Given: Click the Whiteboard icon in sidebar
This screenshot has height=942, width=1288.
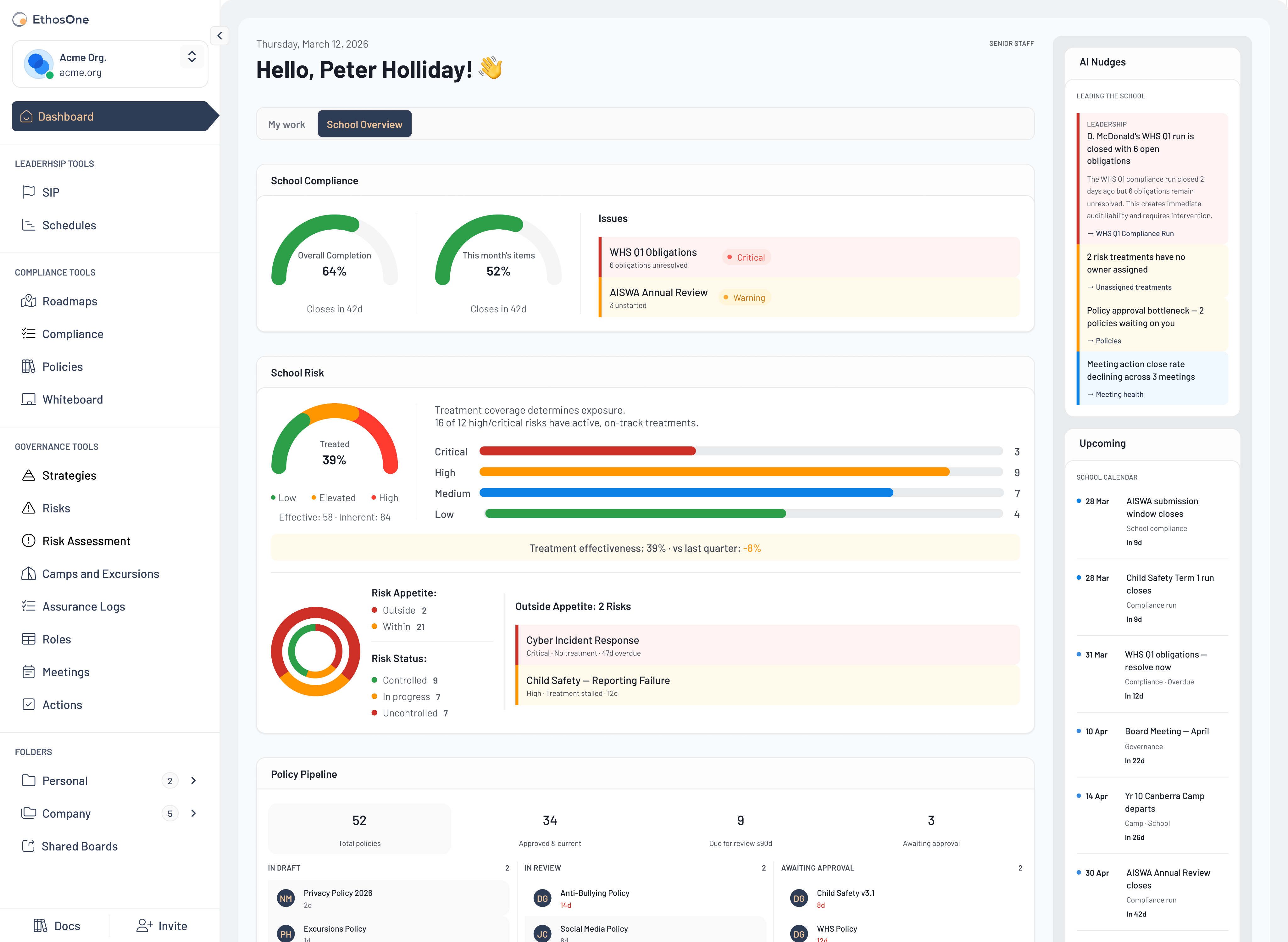Looking at the screenshot, I should [29, 399].
